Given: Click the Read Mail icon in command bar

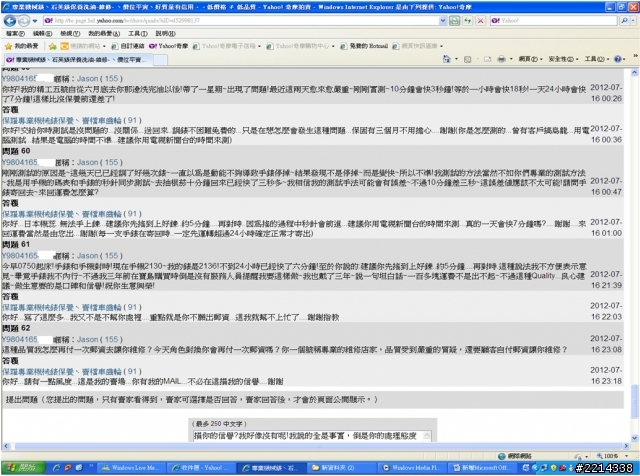Looking at the screenshot, I should pyautogui.click(x=487, y=59).
